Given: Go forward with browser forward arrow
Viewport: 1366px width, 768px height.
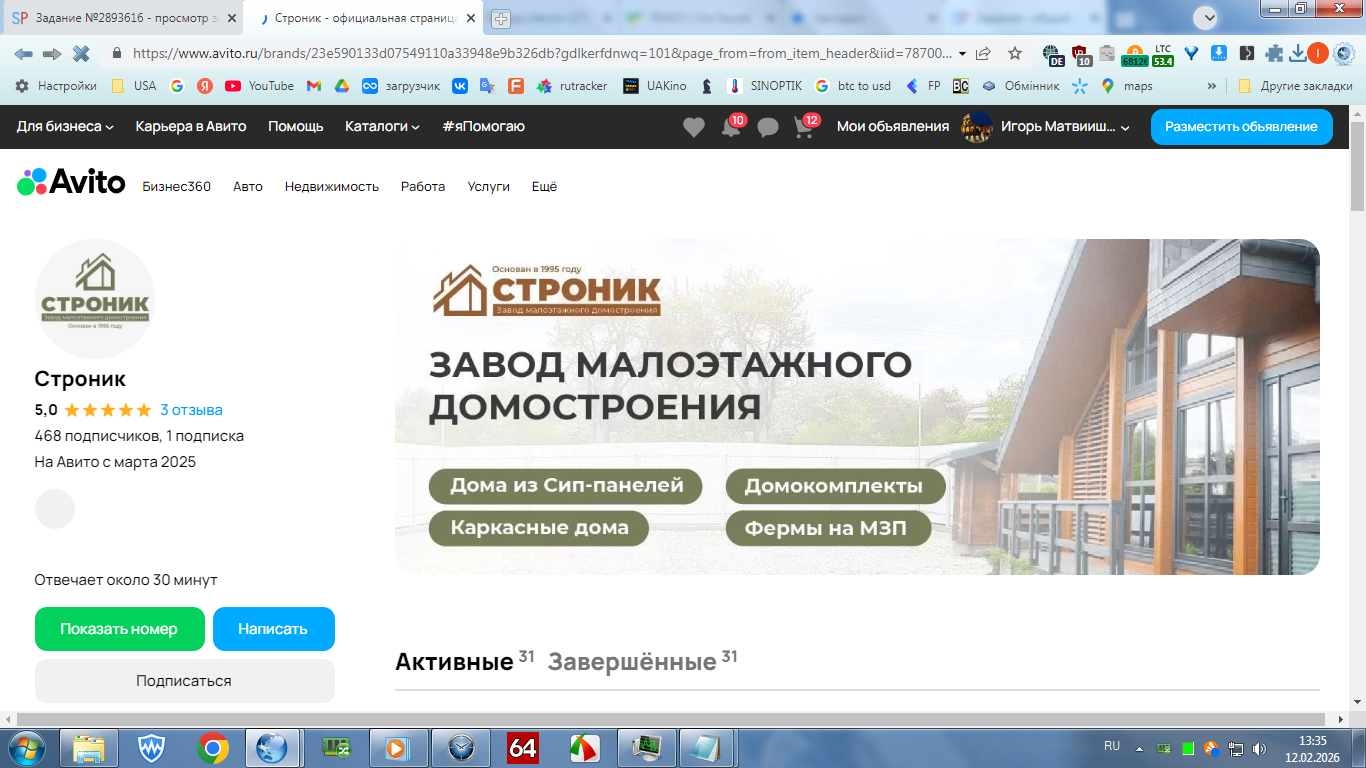Looking at the screenshot, I should 52,54.
